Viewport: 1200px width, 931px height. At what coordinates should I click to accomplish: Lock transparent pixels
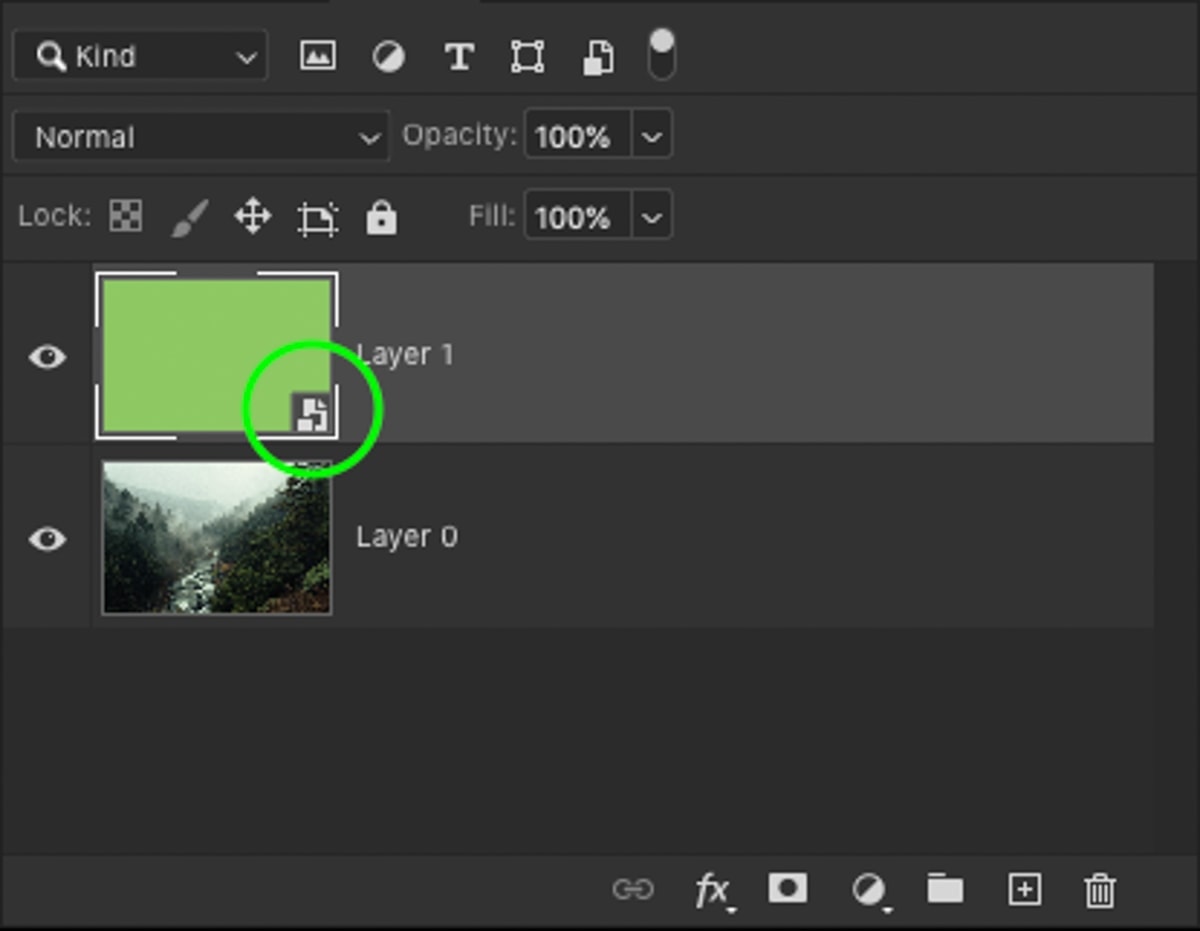(x=126, y=216)
